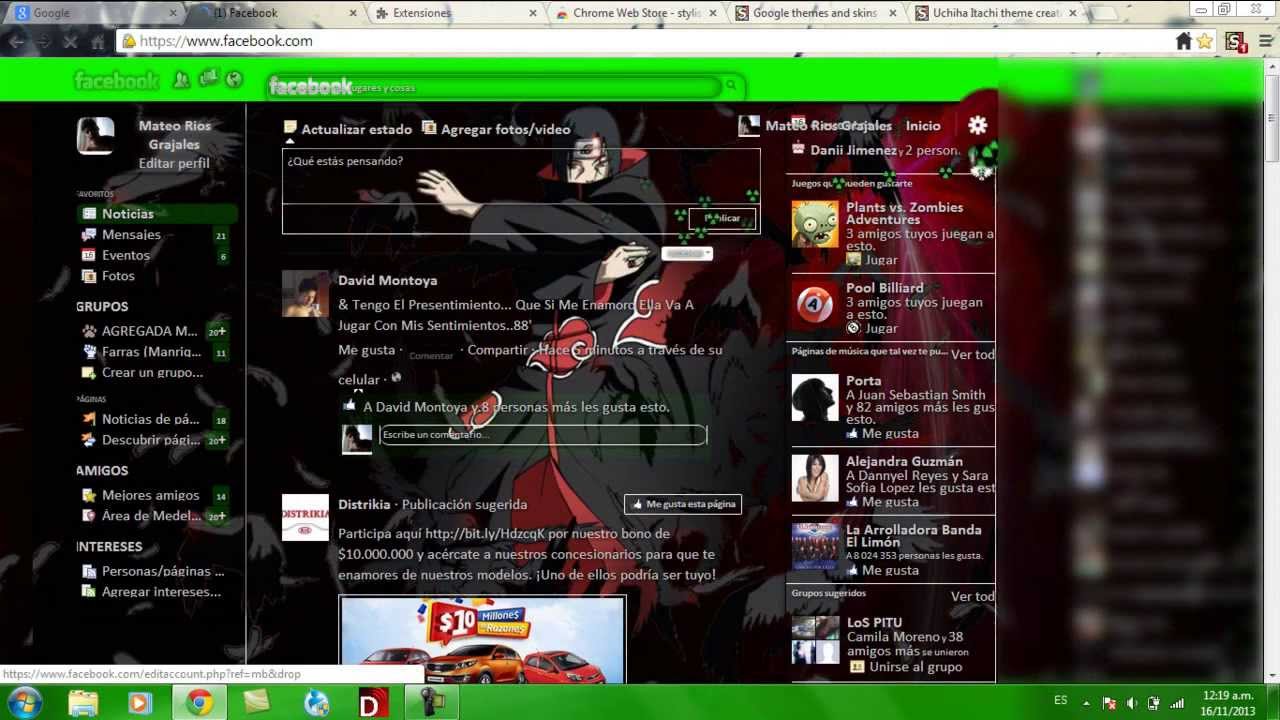Screen dimensions: 1280x720
Task: Open the Porta page thumbnail
Action: pyautogui.click(x=815, y=398)
